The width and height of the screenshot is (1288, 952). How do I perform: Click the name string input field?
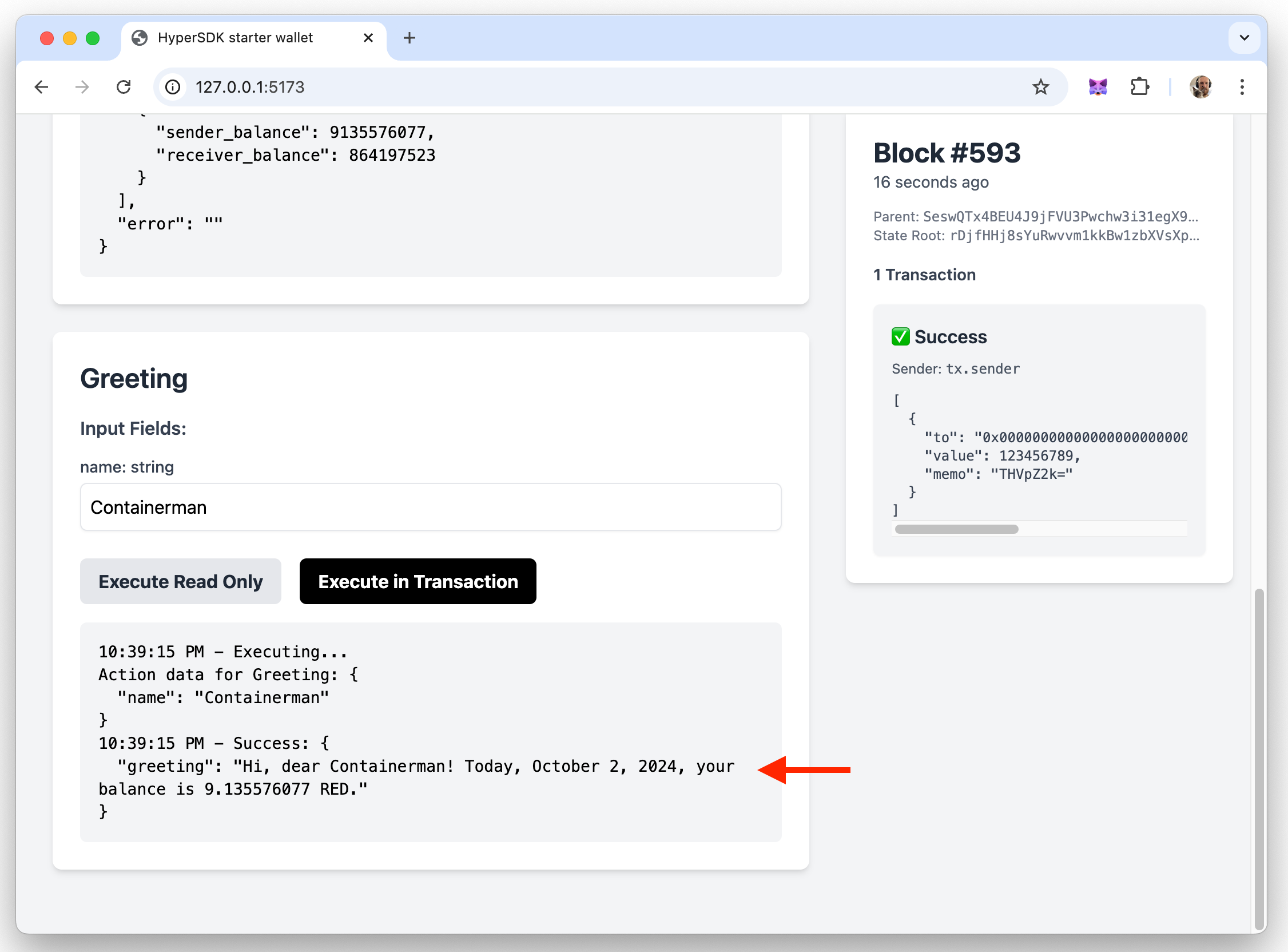point(430,507)
